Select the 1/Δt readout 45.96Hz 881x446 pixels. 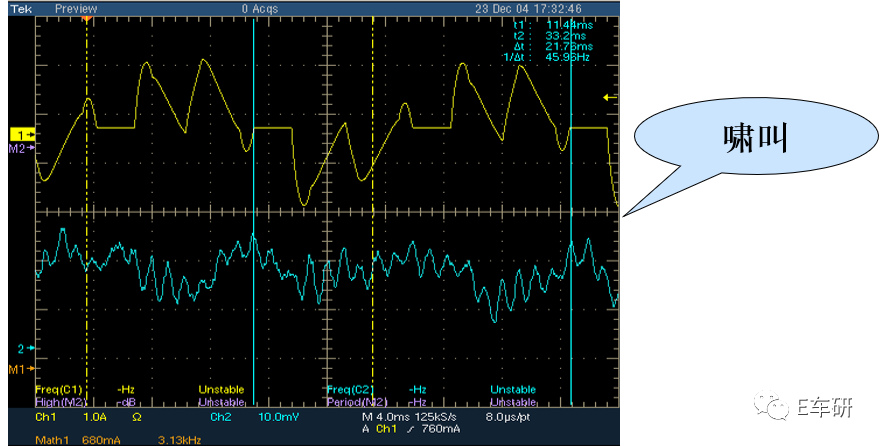569,57
